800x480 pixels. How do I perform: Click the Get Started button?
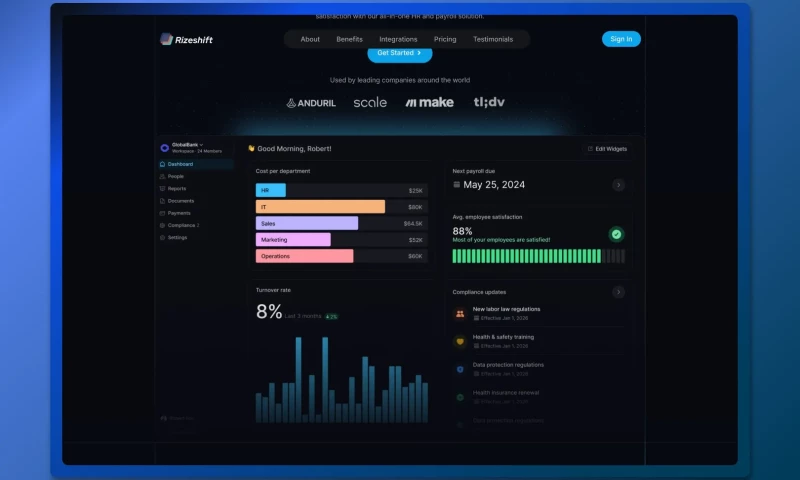tap(400, 53)
